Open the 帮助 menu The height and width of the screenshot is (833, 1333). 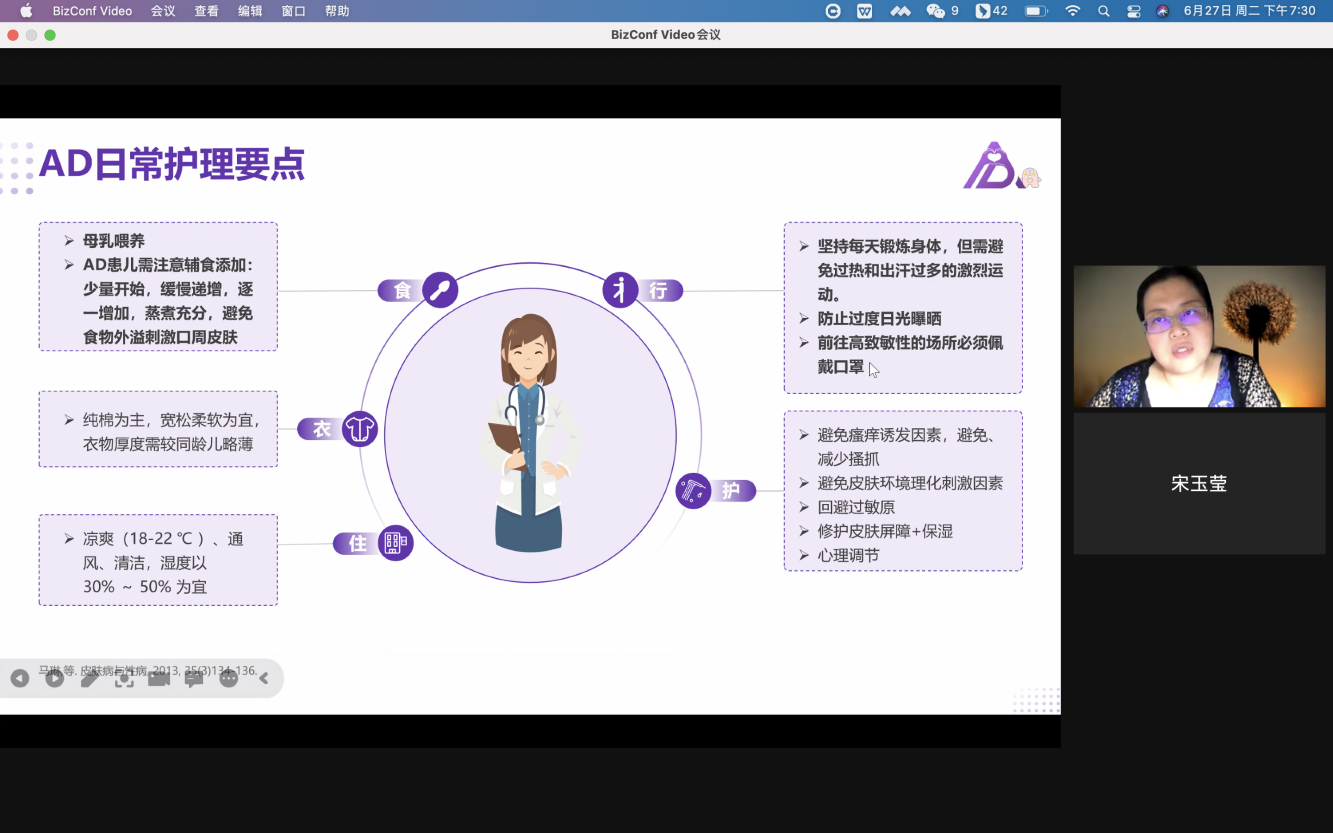pyautogui.click(x=337, y=11)
